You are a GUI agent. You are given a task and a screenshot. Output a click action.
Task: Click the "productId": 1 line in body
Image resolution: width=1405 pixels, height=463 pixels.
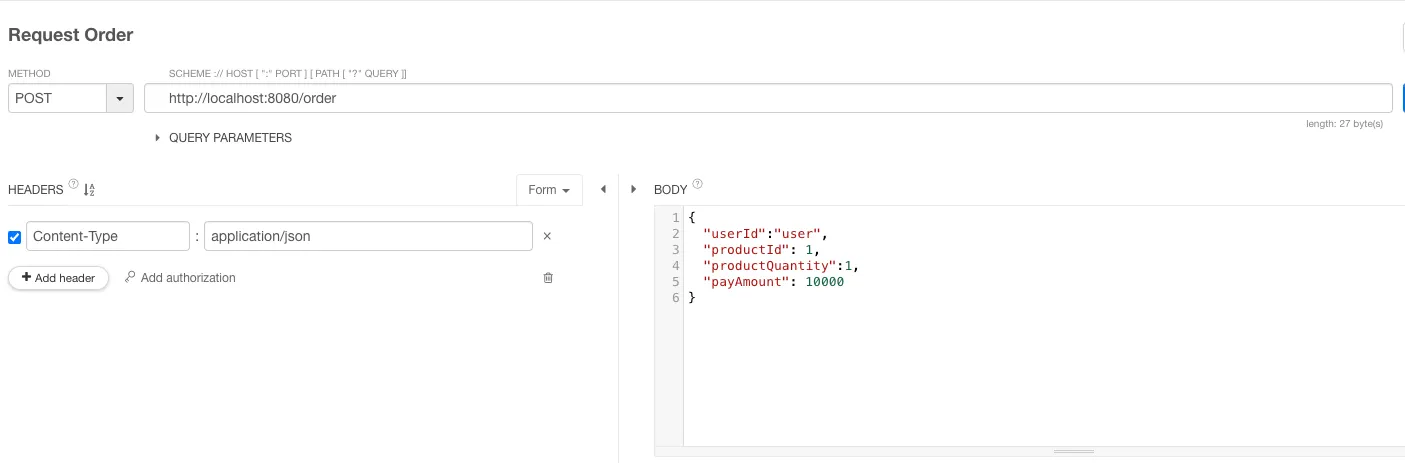click(761, 249)
